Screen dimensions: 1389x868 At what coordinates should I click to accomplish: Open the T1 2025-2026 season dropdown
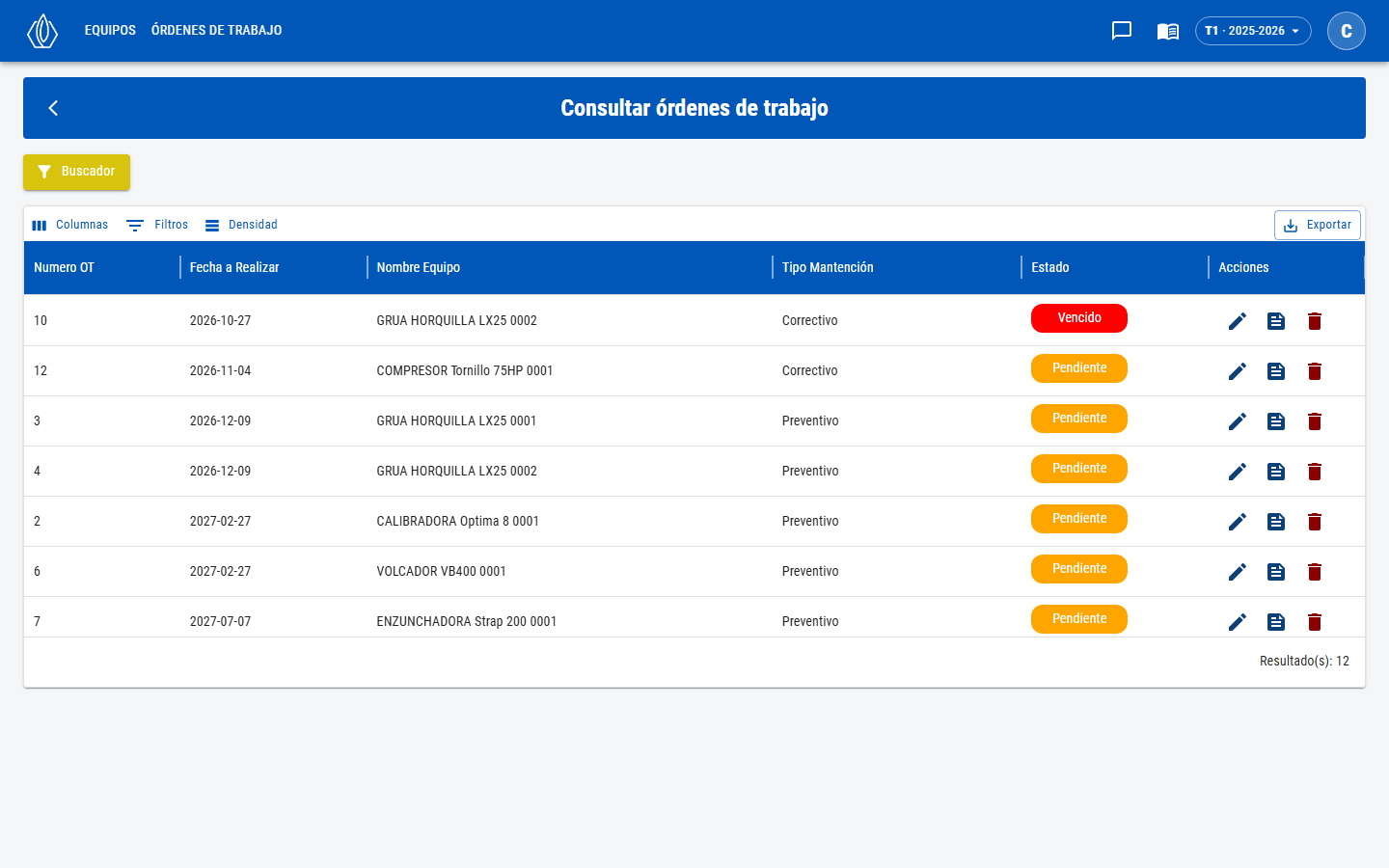click(x=1253, y=31)
